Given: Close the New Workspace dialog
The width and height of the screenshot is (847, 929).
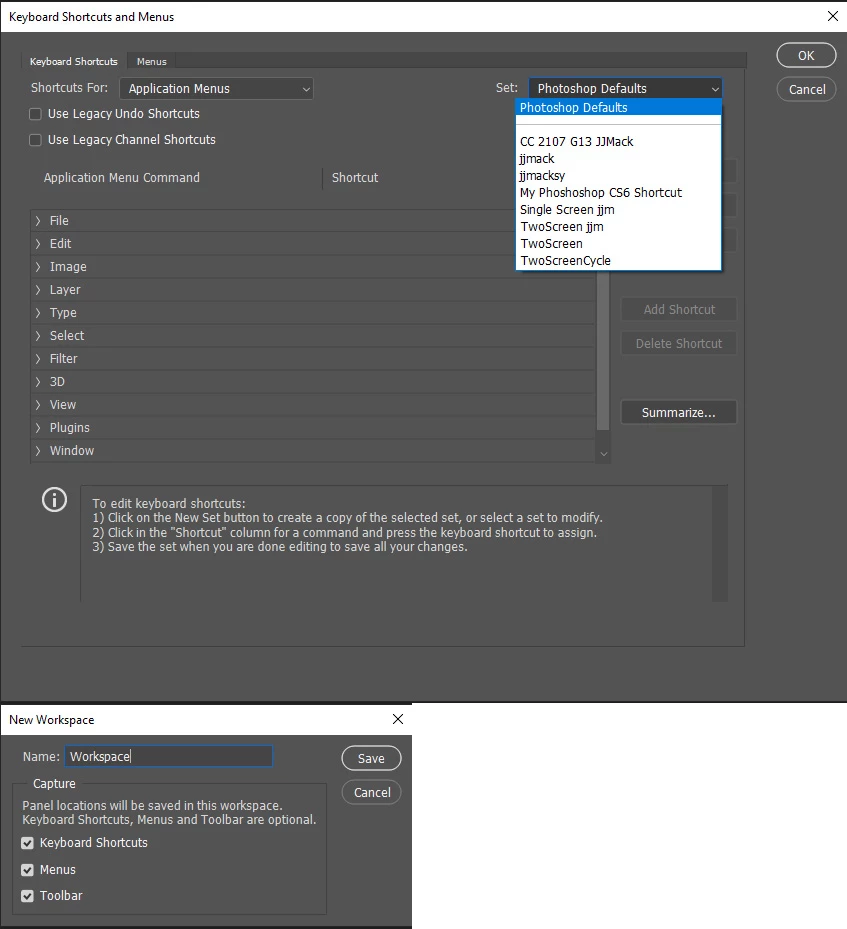Looking at the screenshot, I should (x=398, y=719).
